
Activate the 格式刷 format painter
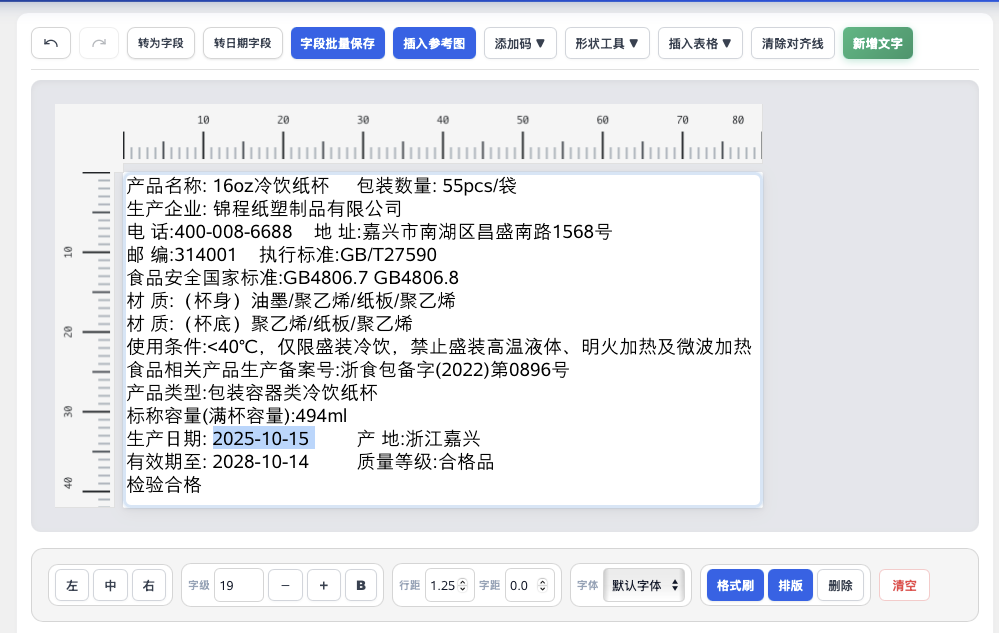[x=735, y=585]
